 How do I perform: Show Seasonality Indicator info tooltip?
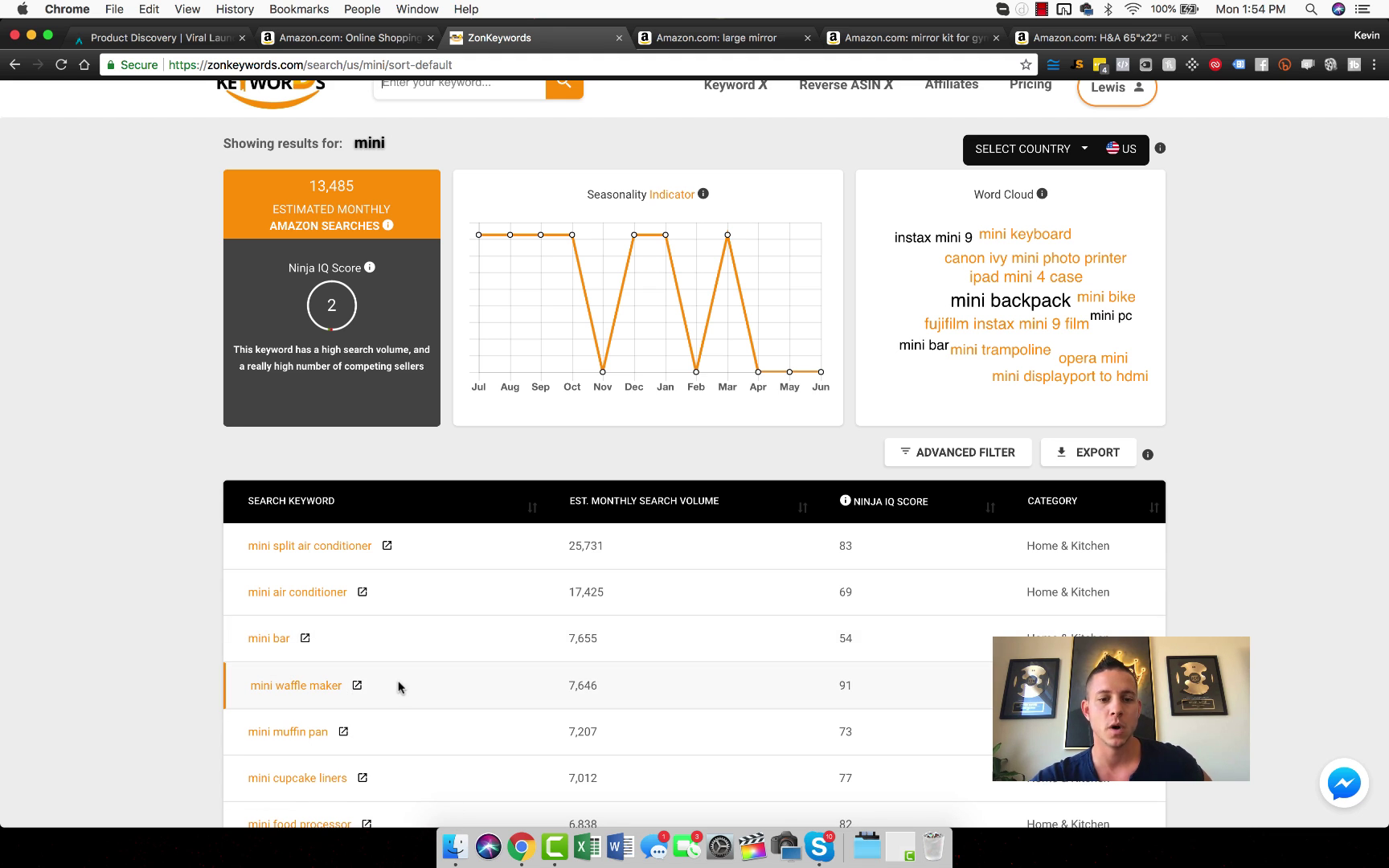[x=703, y=194]
